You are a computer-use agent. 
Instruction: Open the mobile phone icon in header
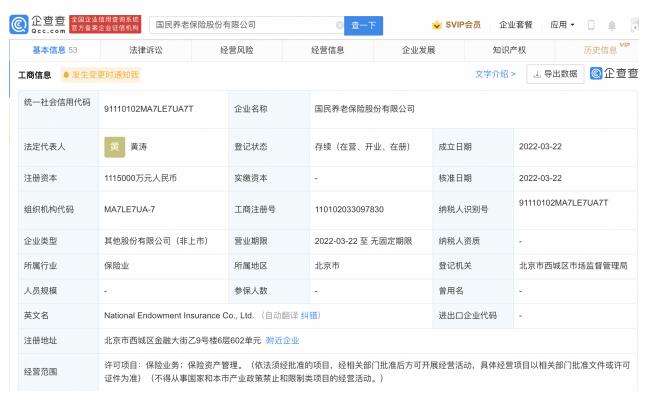[590, 24]
